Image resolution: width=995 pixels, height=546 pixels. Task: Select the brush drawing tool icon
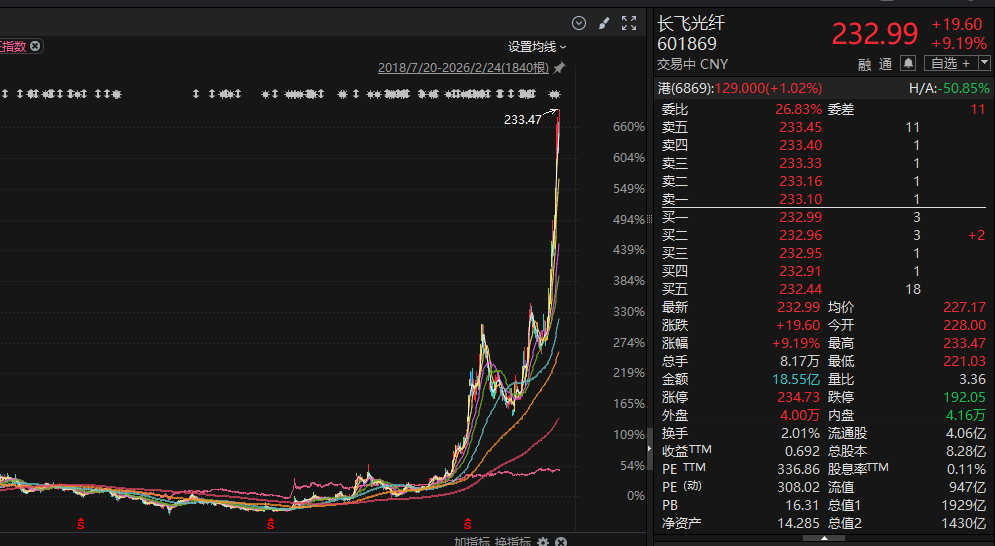(x=603, y=23)
